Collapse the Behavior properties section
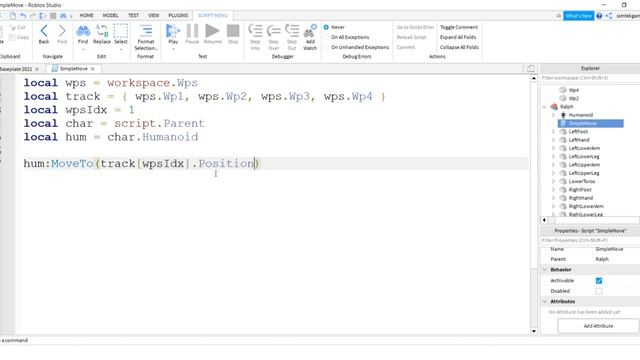Image resolution: width=640 pixels, height=360 pixels. click(545, 270)
